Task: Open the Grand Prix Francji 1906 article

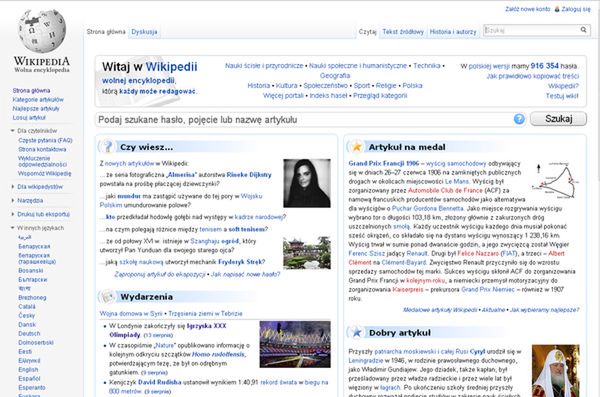Action: pos(384,163)
